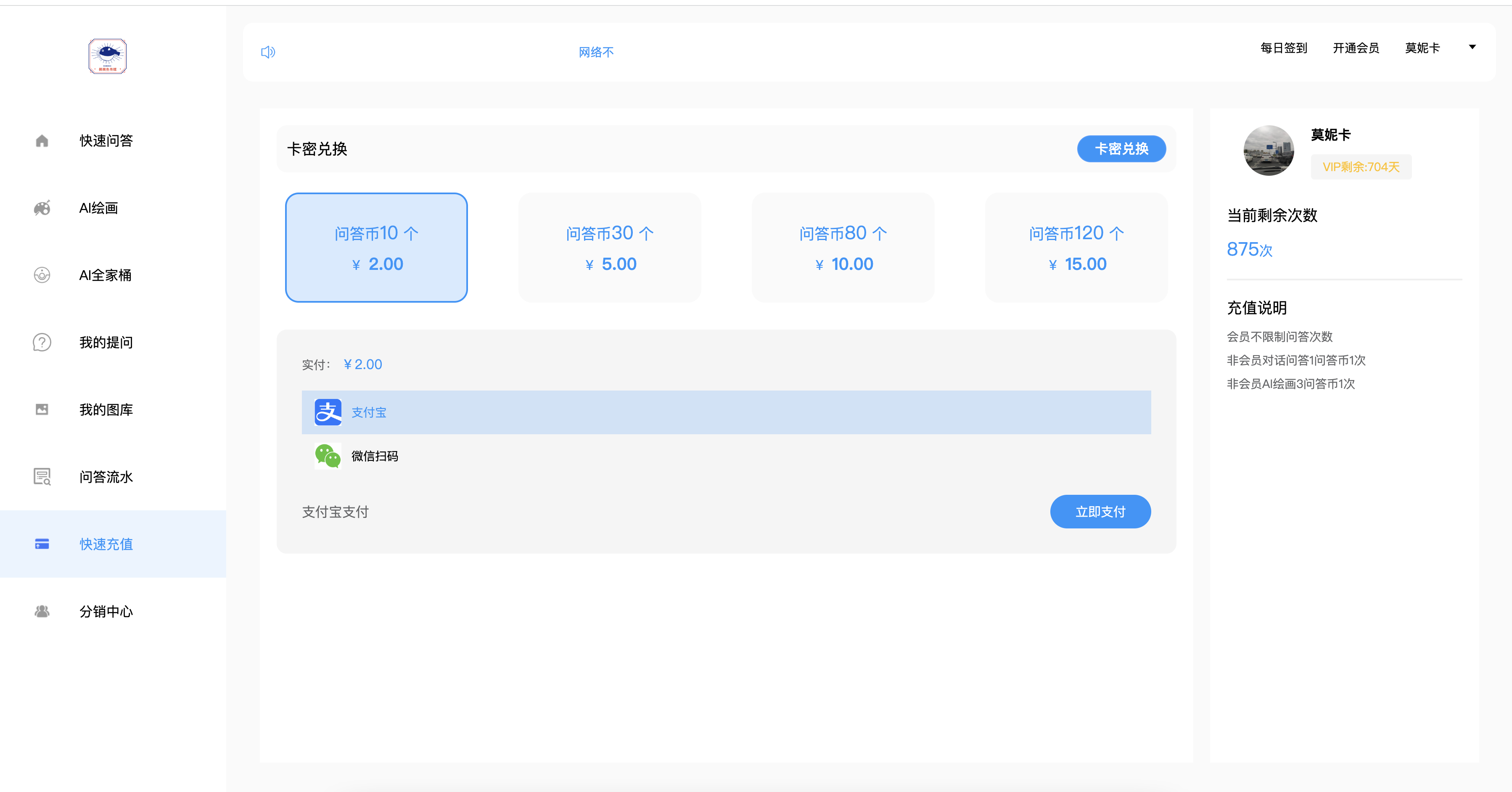Click the AI全家桶 sidebar icon
Image resolution: width=1512 pixels, height=792 pixels.
(x=42, y=275)
